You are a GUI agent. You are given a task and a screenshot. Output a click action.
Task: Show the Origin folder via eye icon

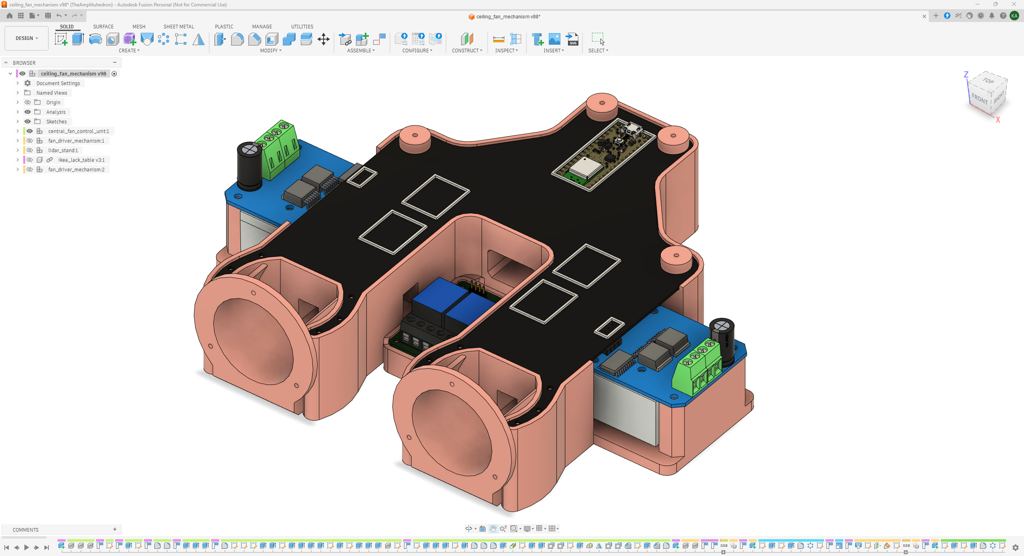click(27, 103)
